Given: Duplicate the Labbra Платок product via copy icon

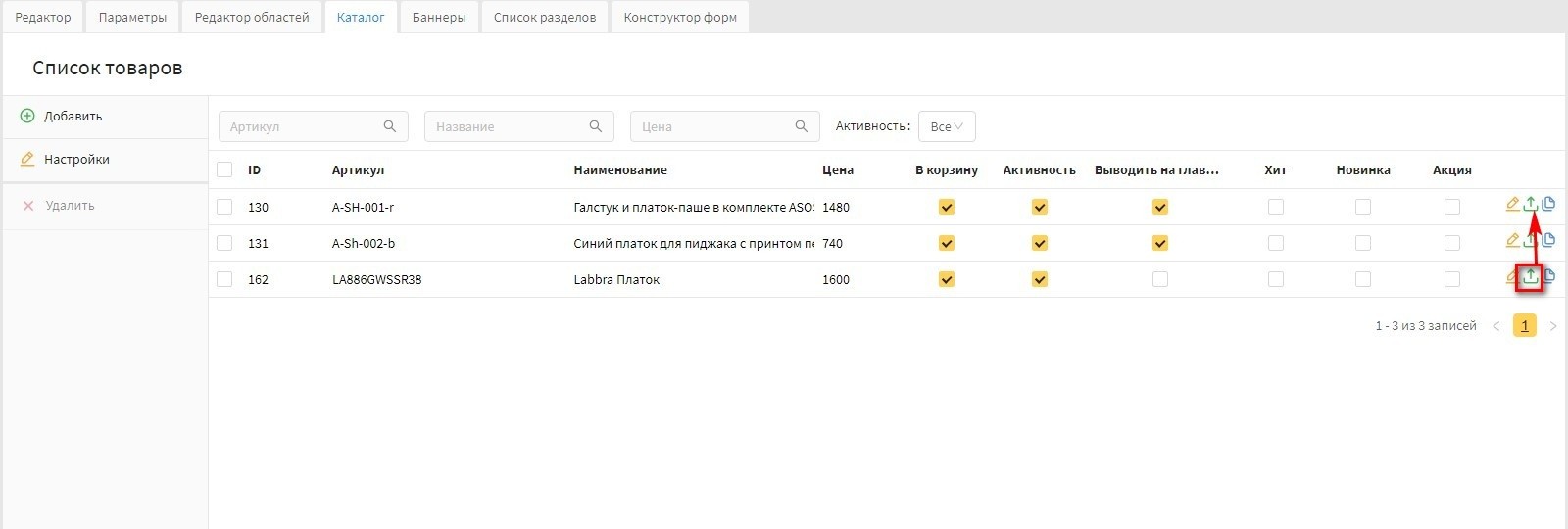Looking at the screenshot, I should (1549, 276).
